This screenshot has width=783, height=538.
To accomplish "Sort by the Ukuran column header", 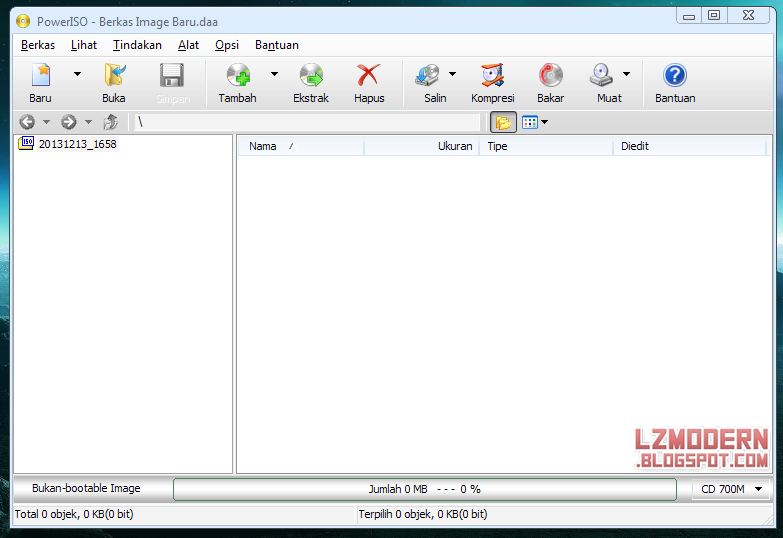I will pyautogui.click(x=421, y=146).
